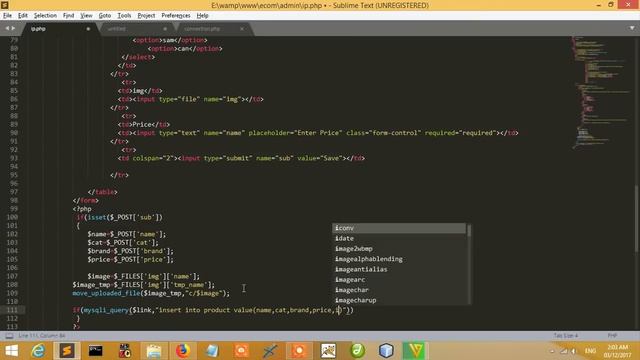Pick imageantialias from suggestions
The image size is (640, 360).
[x=399, y=269]
